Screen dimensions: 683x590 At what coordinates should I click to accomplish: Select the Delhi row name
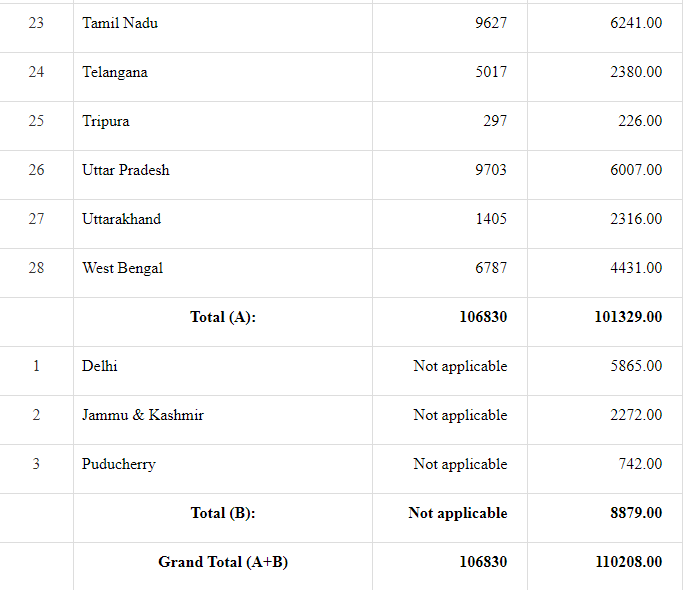tap(100, 366)
